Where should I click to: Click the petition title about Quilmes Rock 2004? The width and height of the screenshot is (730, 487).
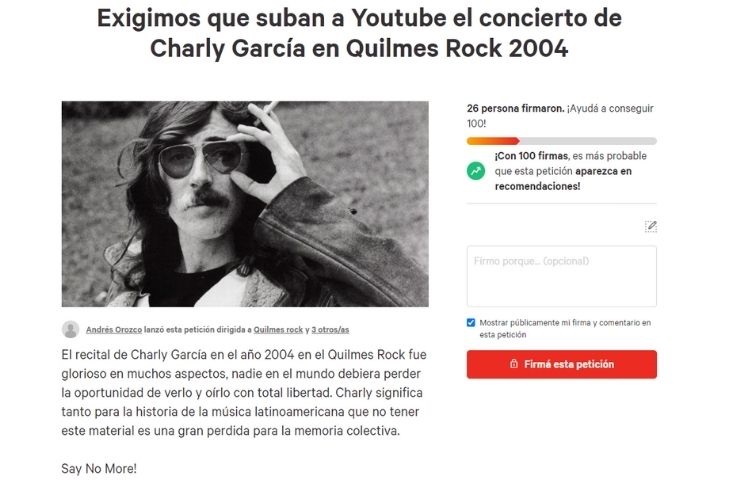pyautogui.click(x=359, y=33)
